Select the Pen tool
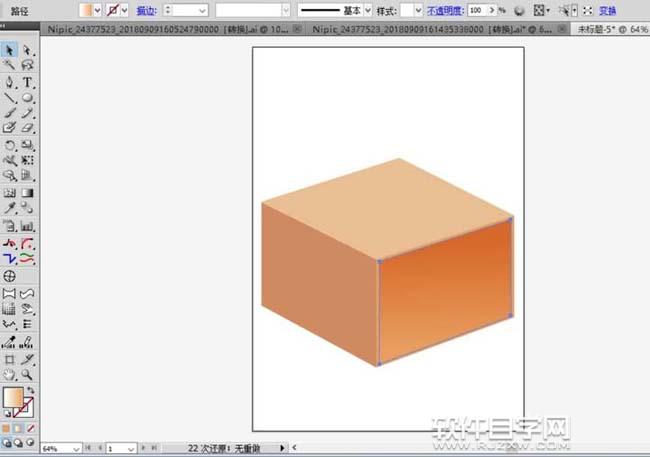The width and height of the screenshot is (650, 457). pyautogui.click(x=9, y=82)
